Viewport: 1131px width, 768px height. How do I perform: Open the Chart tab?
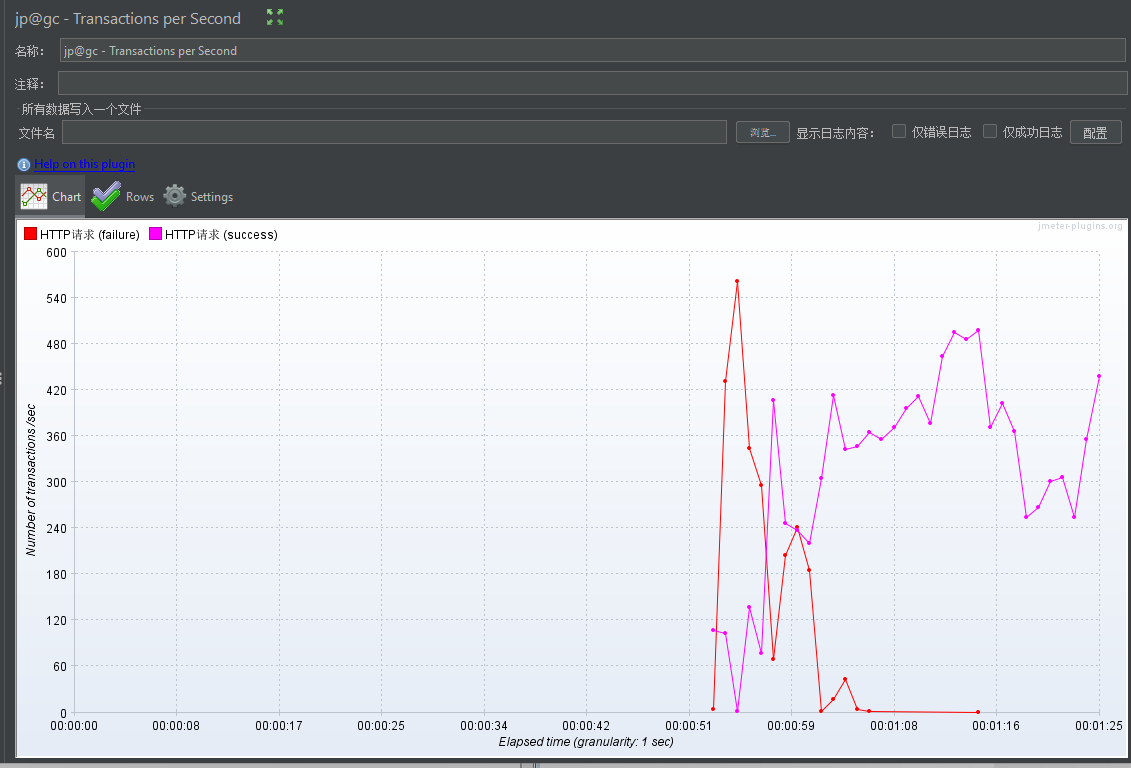pos(50,196)
